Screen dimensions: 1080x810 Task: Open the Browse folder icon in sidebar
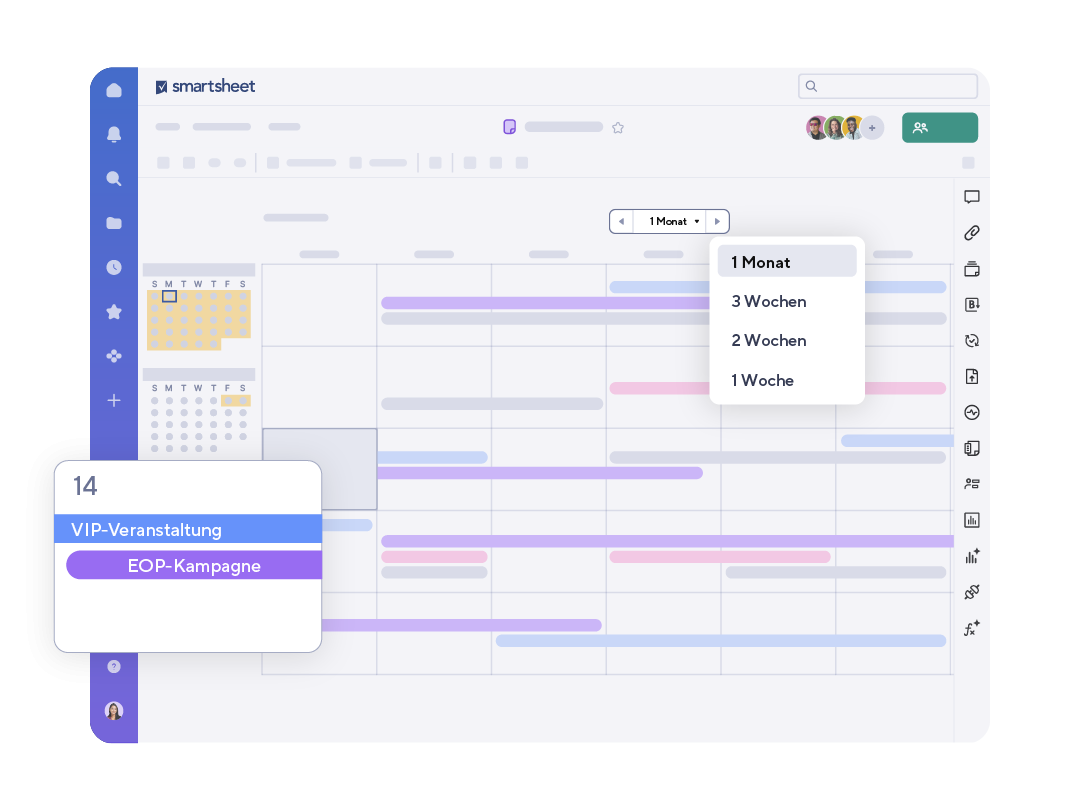tap(114, 223)
